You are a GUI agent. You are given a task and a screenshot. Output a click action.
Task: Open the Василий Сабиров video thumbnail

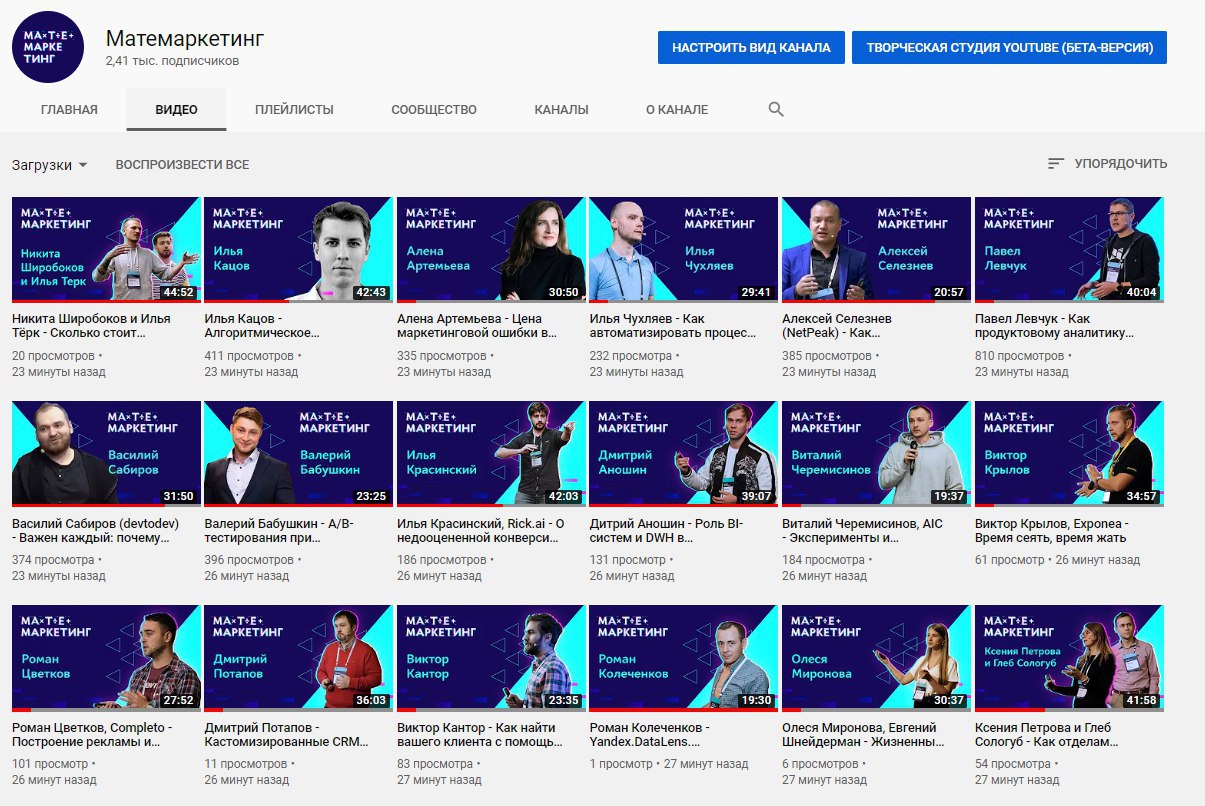coord(106,454)
